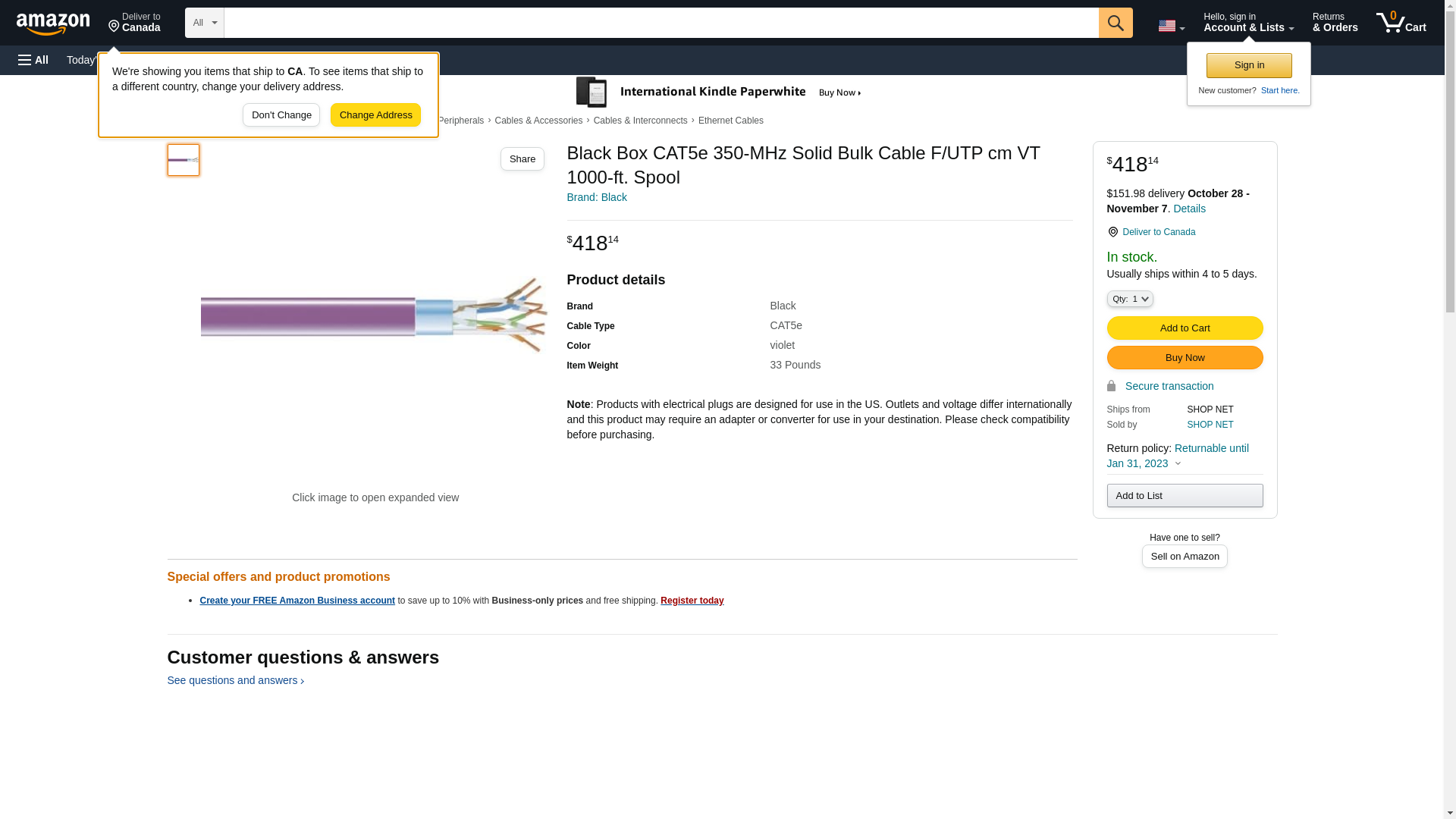Open Returns & Orders
Viewport: 1456px width, 819px height.
(x=1335, y=23)
